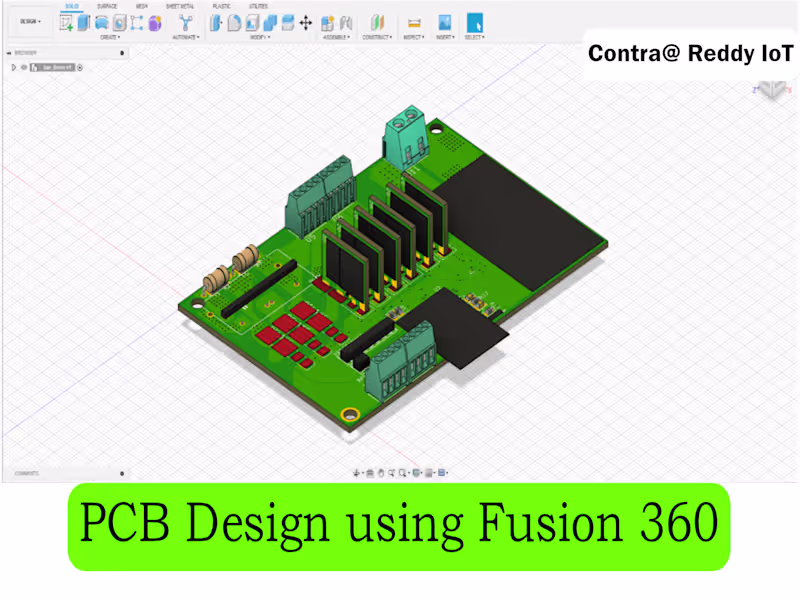Open the DESIGN workspace dropdown

(27, 22)
